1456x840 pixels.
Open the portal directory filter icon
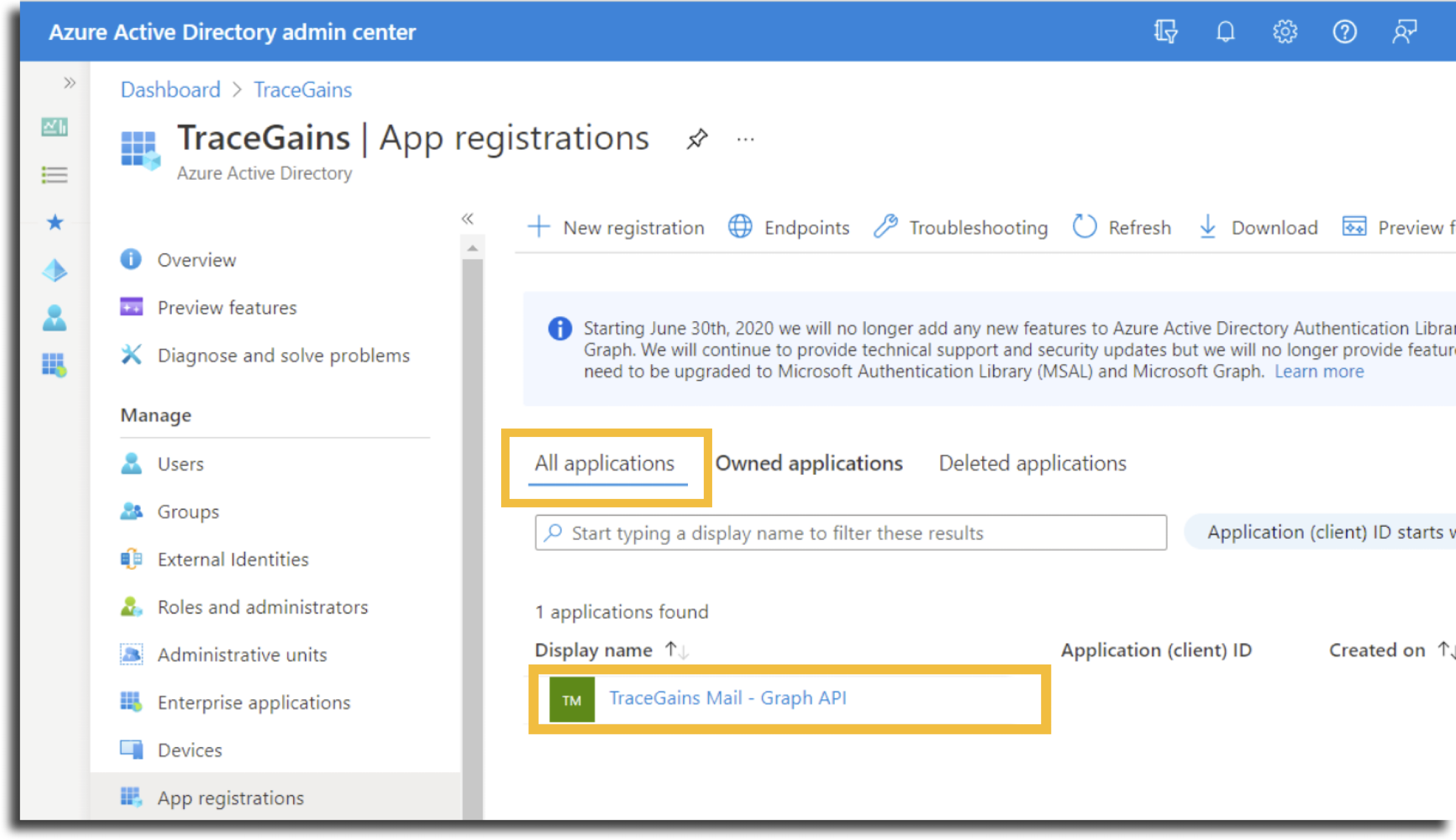[x=1165, y=32]
